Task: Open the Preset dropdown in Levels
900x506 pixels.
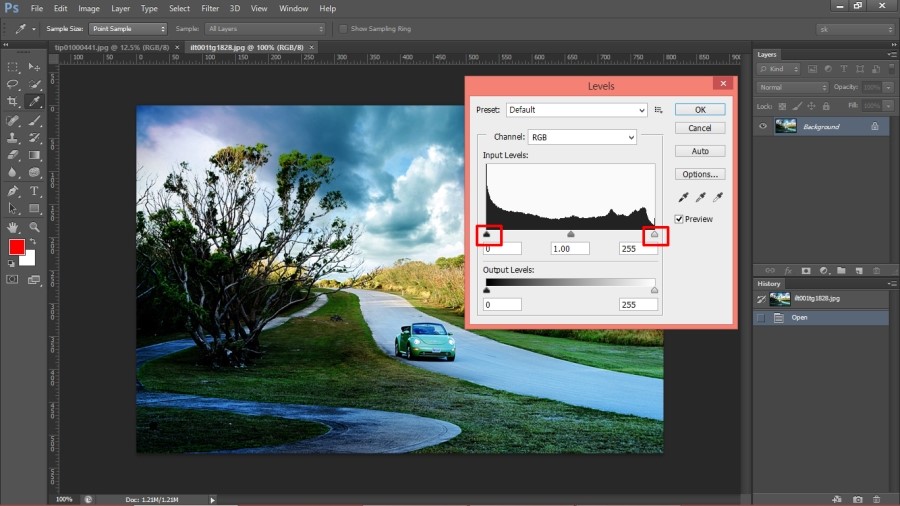Action: 576,110
